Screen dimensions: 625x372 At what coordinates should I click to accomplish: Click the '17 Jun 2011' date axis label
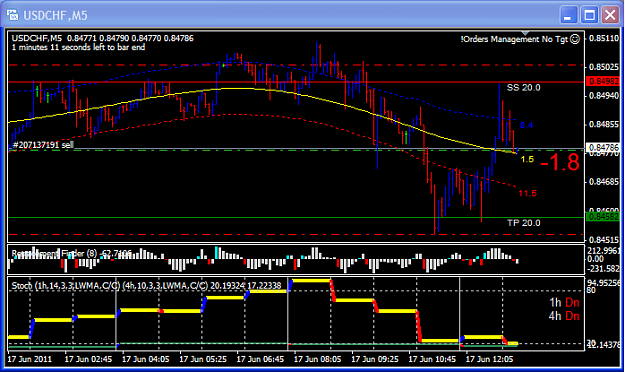[29, 359]
